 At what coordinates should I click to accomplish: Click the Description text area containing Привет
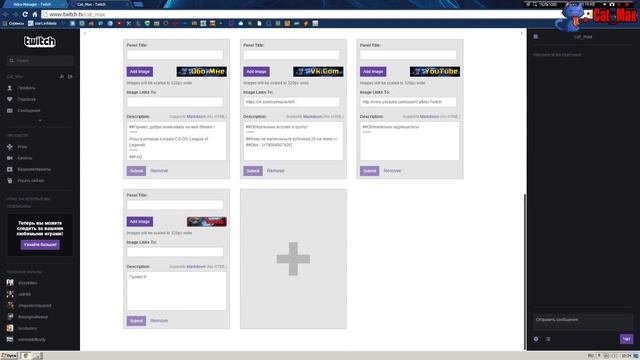(176, 291)
